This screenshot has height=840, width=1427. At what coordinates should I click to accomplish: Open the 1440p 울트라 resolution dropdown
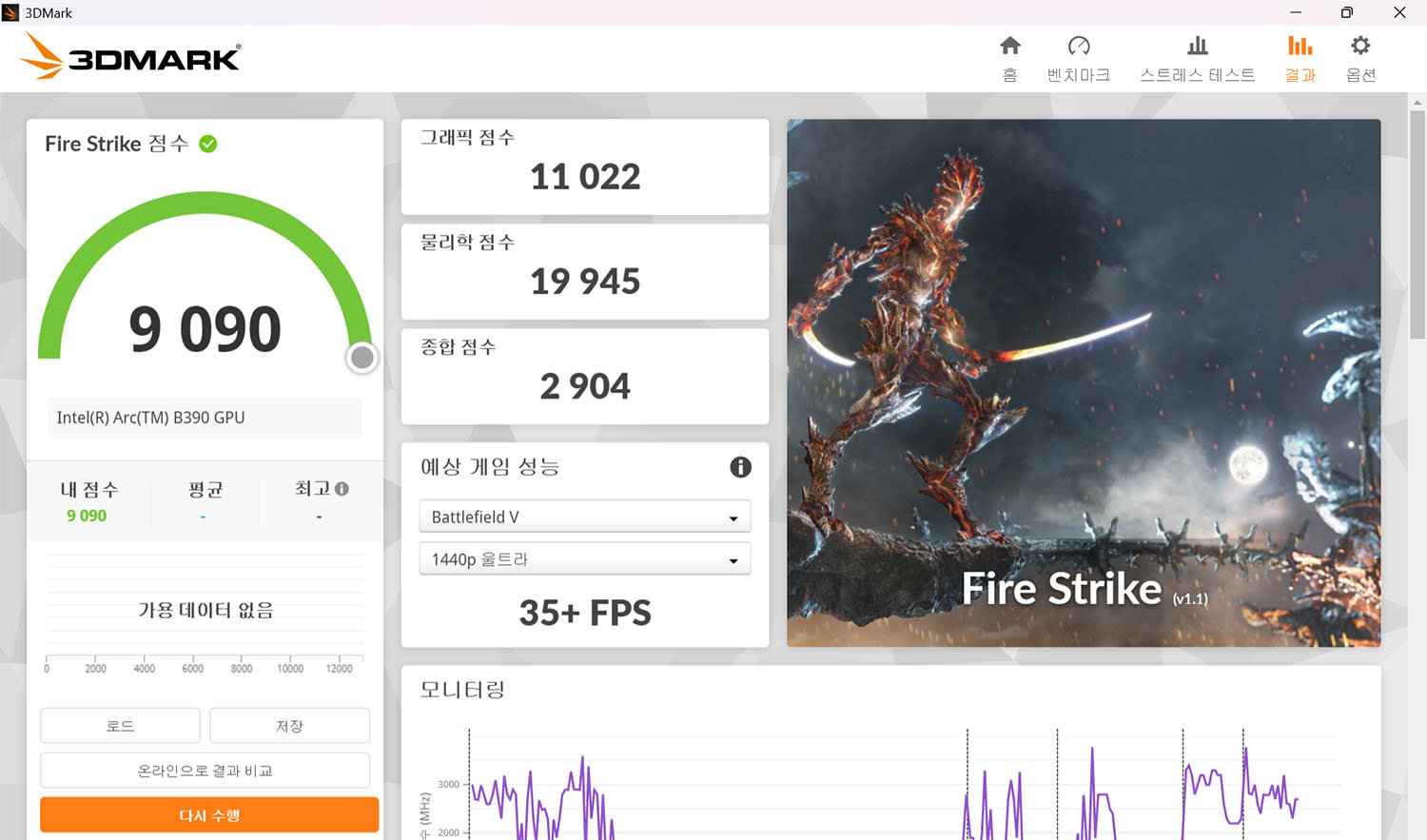[585, 559]
